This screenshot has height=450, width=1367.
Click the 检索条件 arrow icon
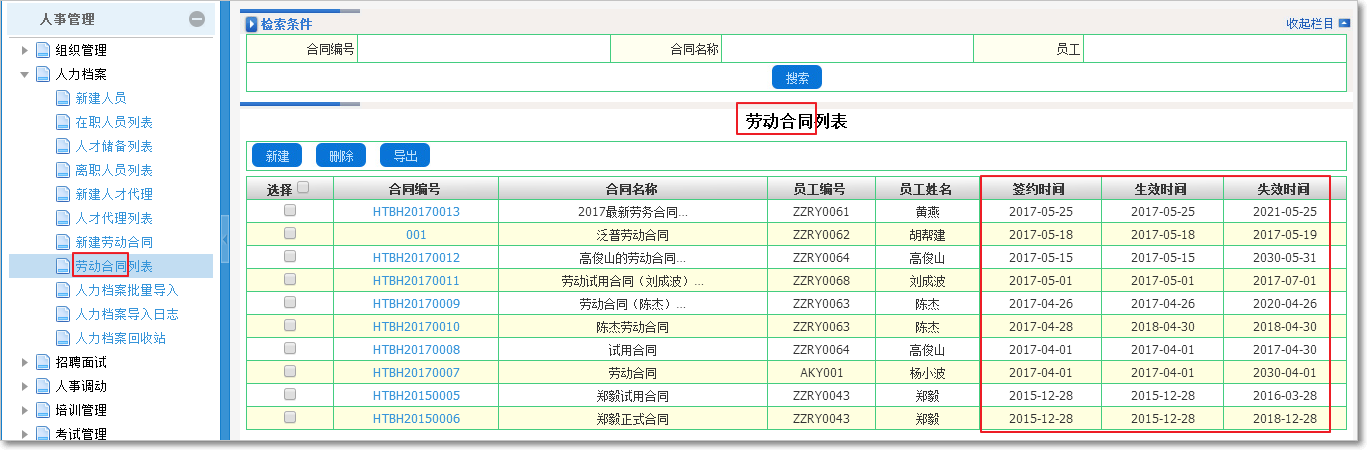pos(252,24)
